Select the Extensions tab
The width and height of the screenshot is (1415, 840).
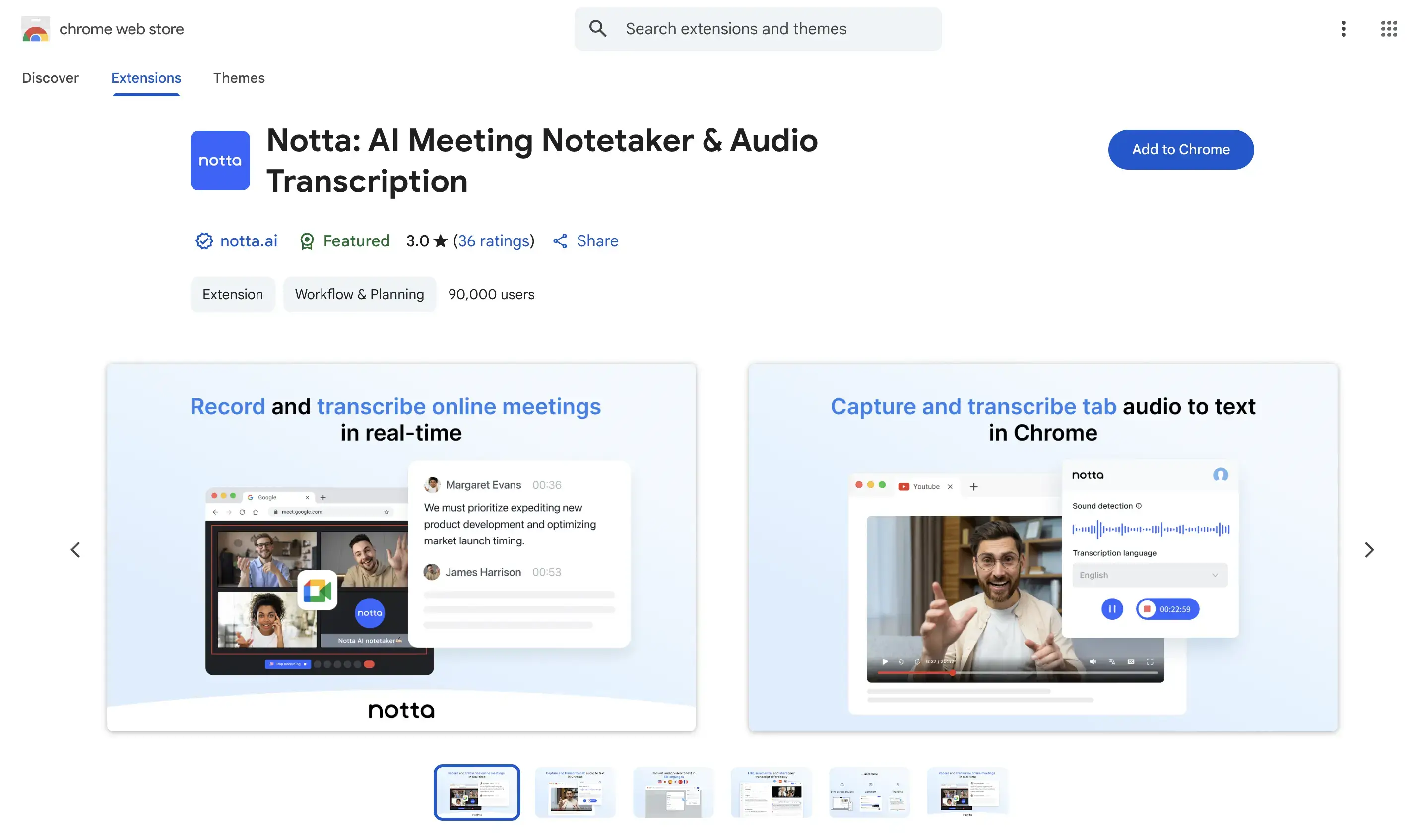click(x=145, y=78)
